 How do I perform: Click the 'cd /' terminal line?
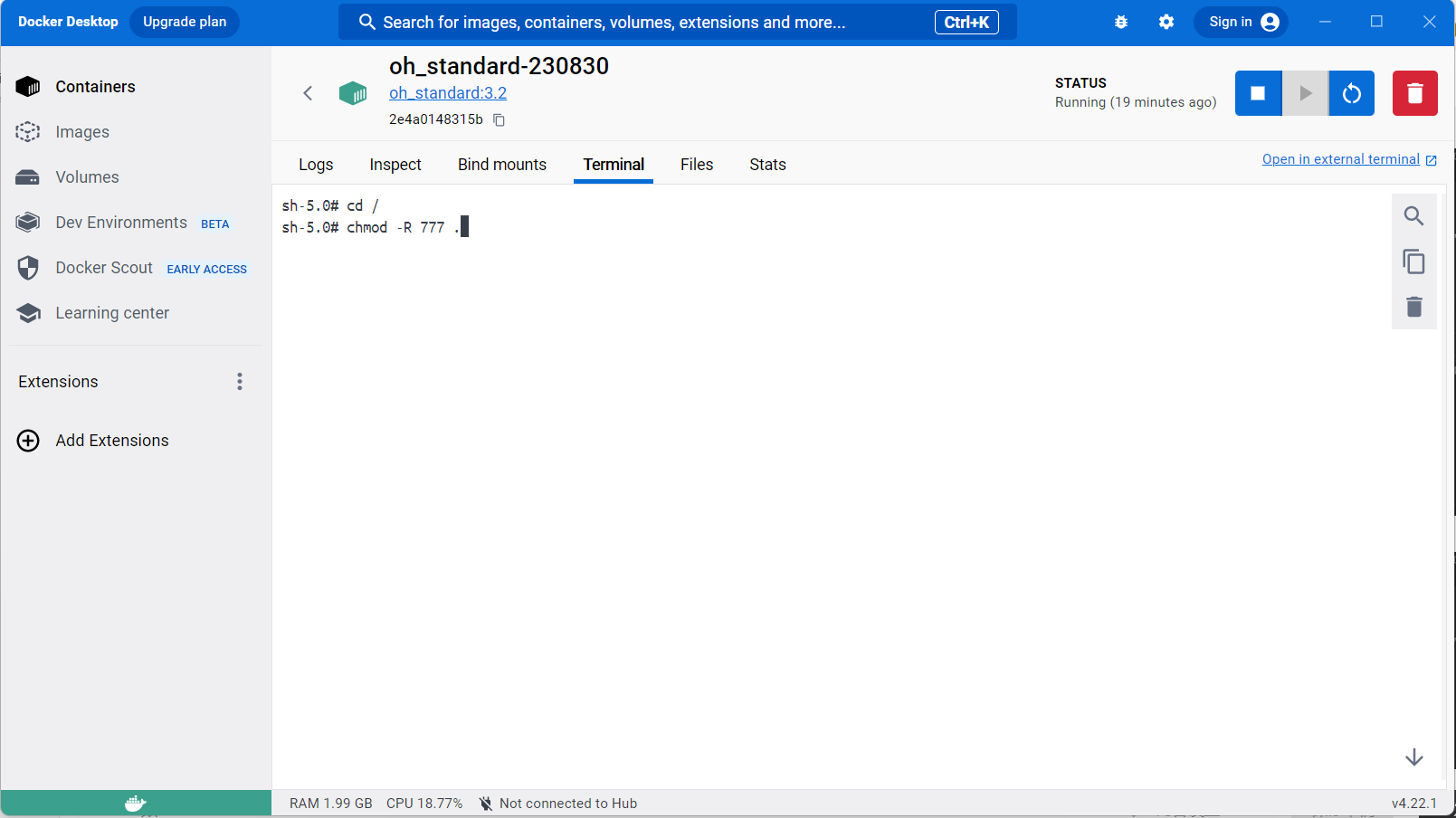click(330, 205)
